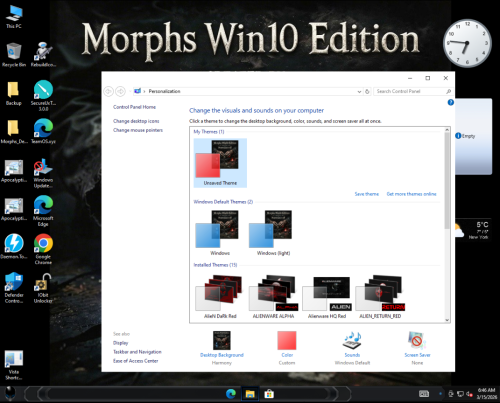Screen dimensions: 500x403
Task: Select the Alienware HQ Red theme
Action: point(327,297)
